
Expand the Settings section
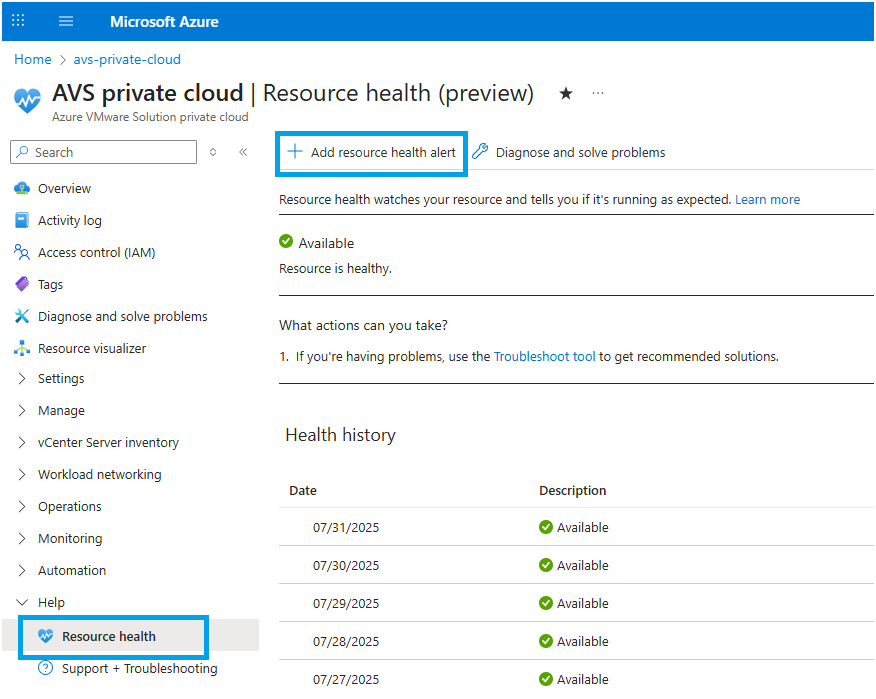[x=22, y=378]
